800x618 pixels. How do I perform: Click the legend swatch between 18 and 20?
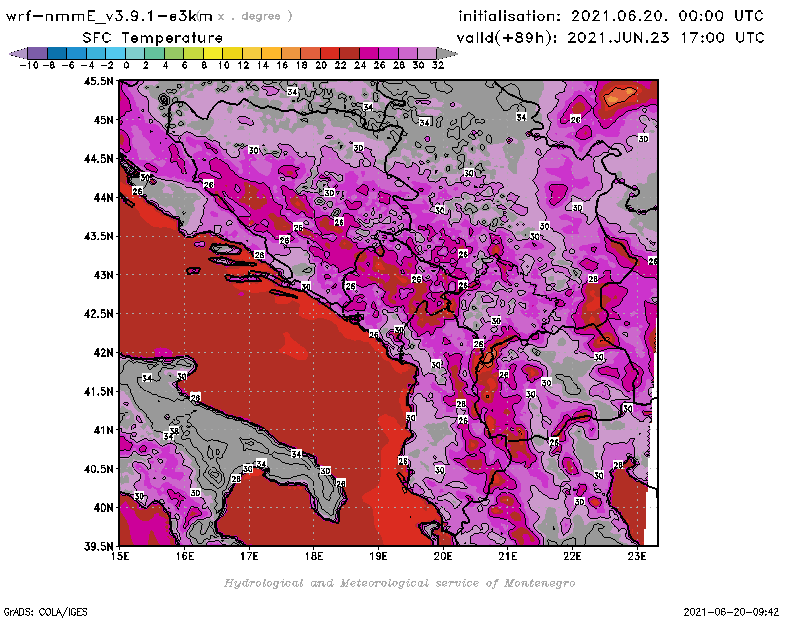[311, 53]
